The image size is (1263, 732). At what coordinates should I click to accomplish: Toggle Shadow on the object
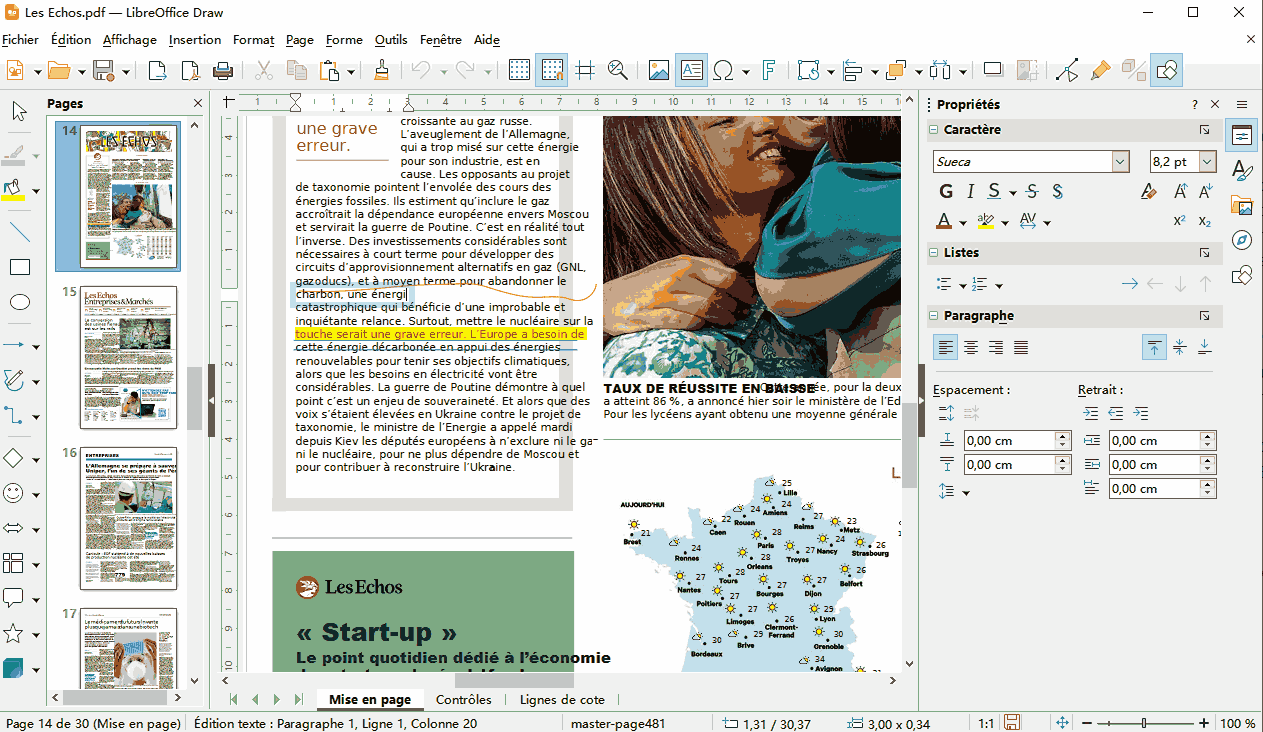point(992,70)
